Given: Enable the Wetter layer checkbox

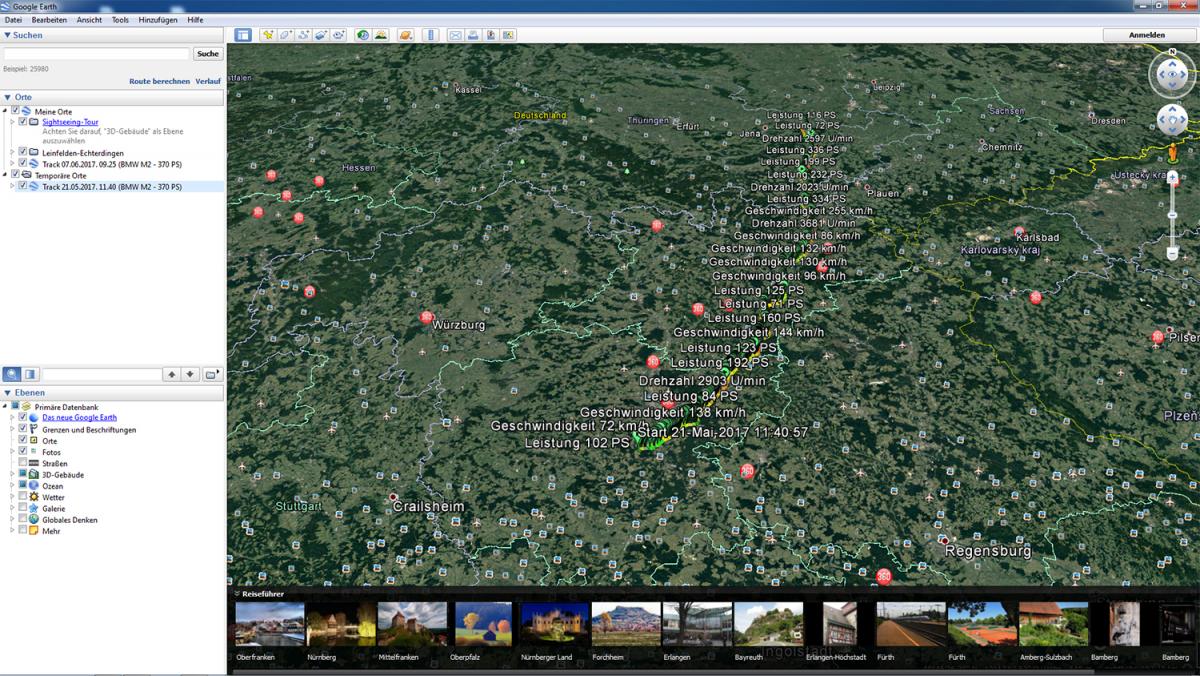Looking at the screenshot, I should coord(23,497).
